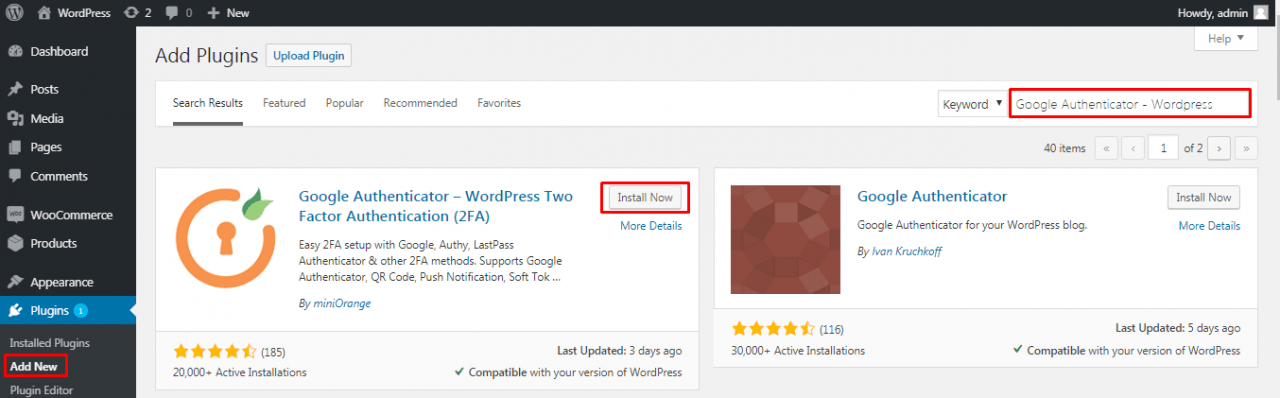Screen dimensions: 1280x398
Task: Switch to Recommended tab
Action: [x=420, y=103]
